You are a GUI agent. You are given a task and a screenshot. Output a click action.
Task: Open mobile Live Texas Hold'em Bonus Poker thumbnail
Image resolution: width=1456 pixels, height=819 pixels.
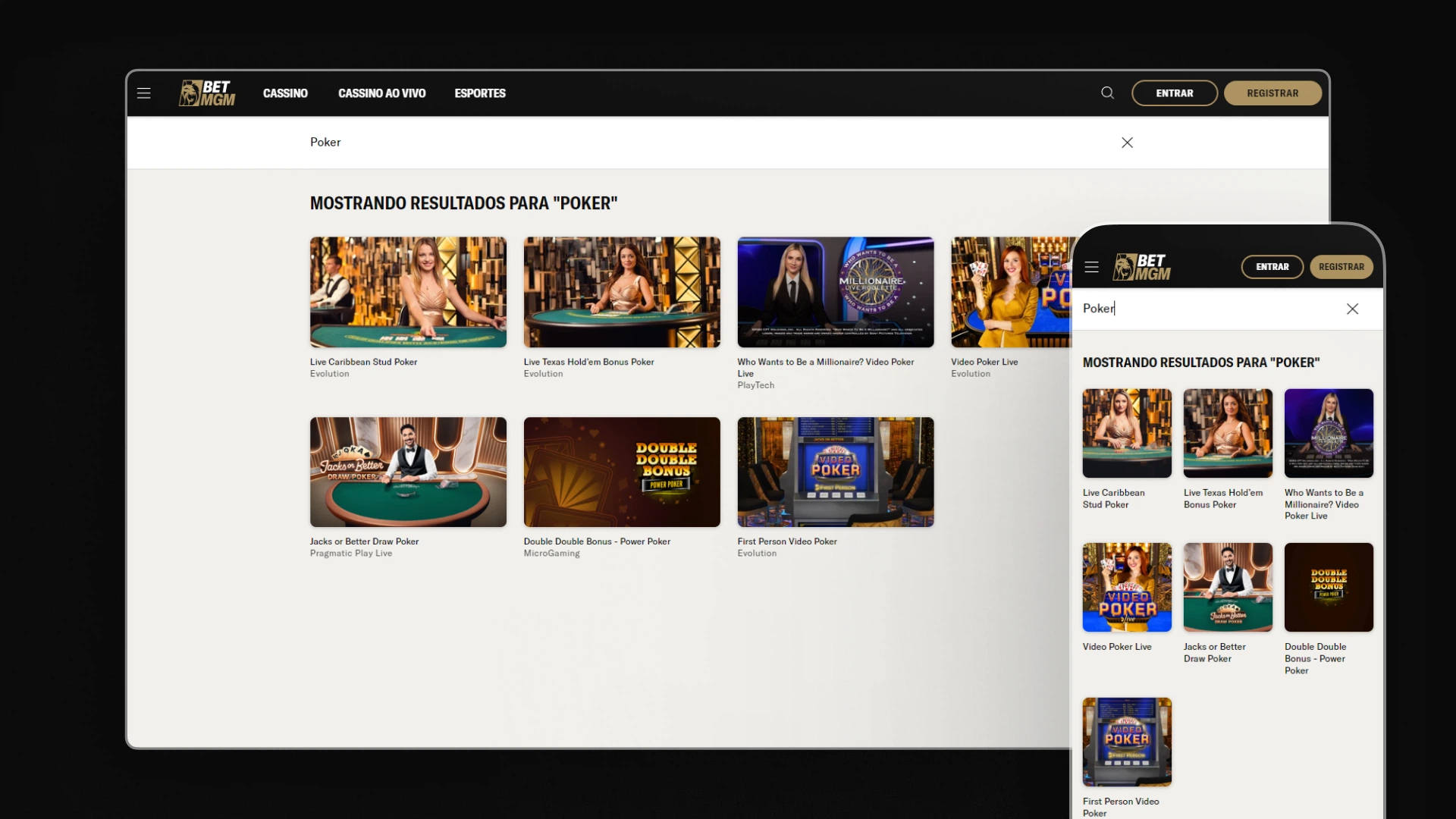pyautogui.click(x=1228, y=433)
